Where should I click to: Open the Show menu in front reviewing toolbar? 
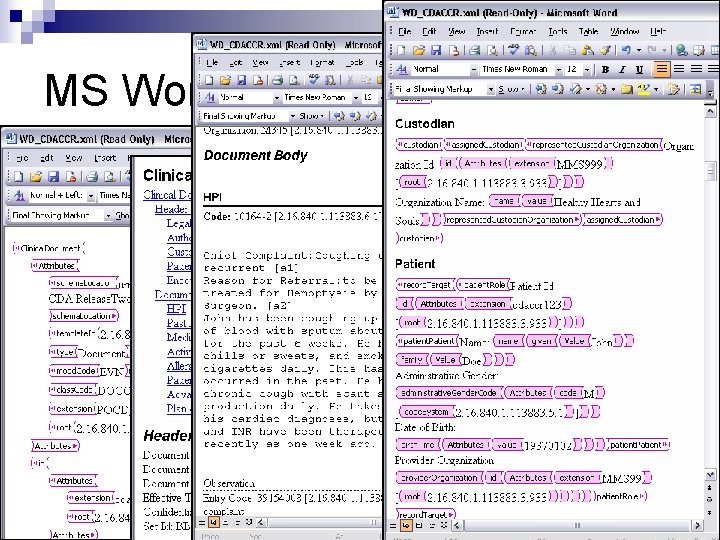[512, 89]
